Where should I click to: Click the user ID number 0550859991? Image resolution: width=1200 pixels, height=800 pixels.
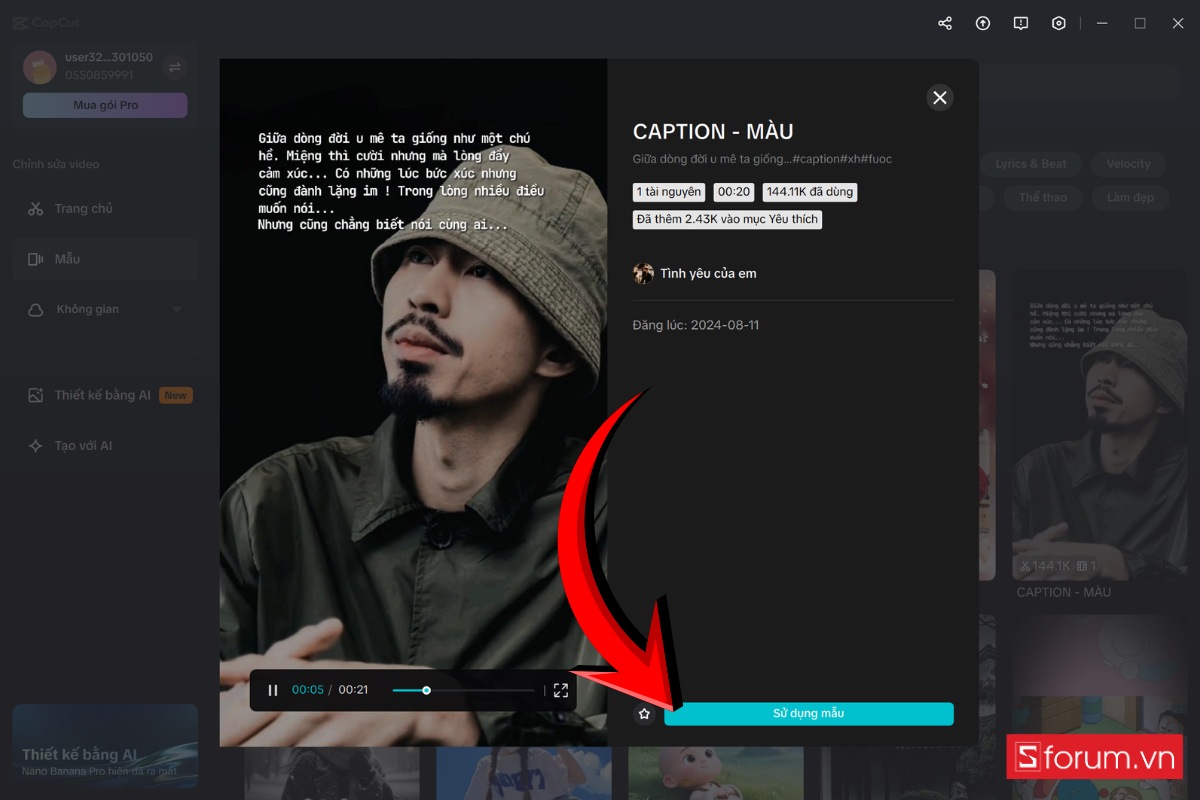click(100, 75)
